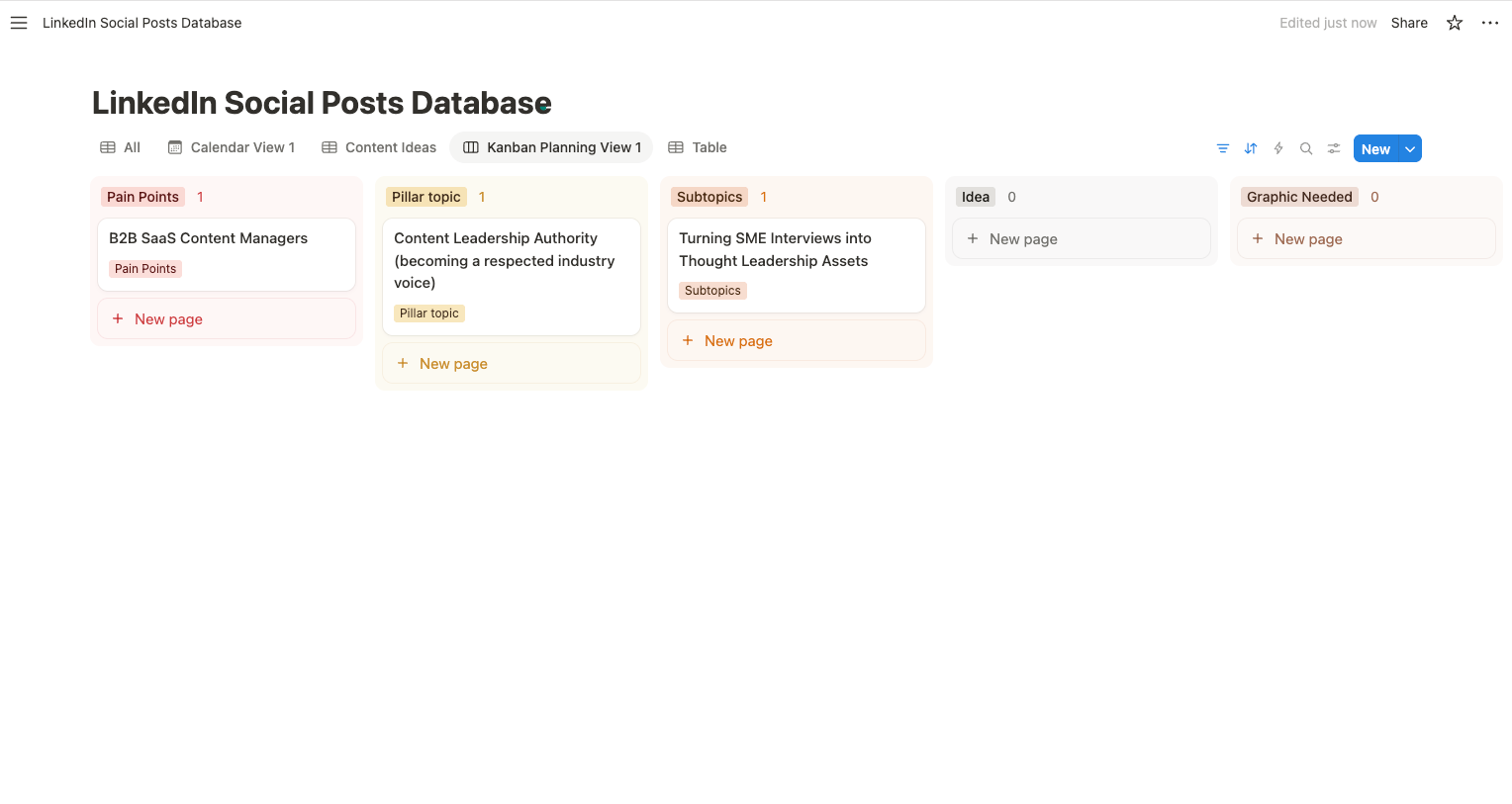Click the Idea column header tag
1512x804 pixels.
[x=976, y=197]
